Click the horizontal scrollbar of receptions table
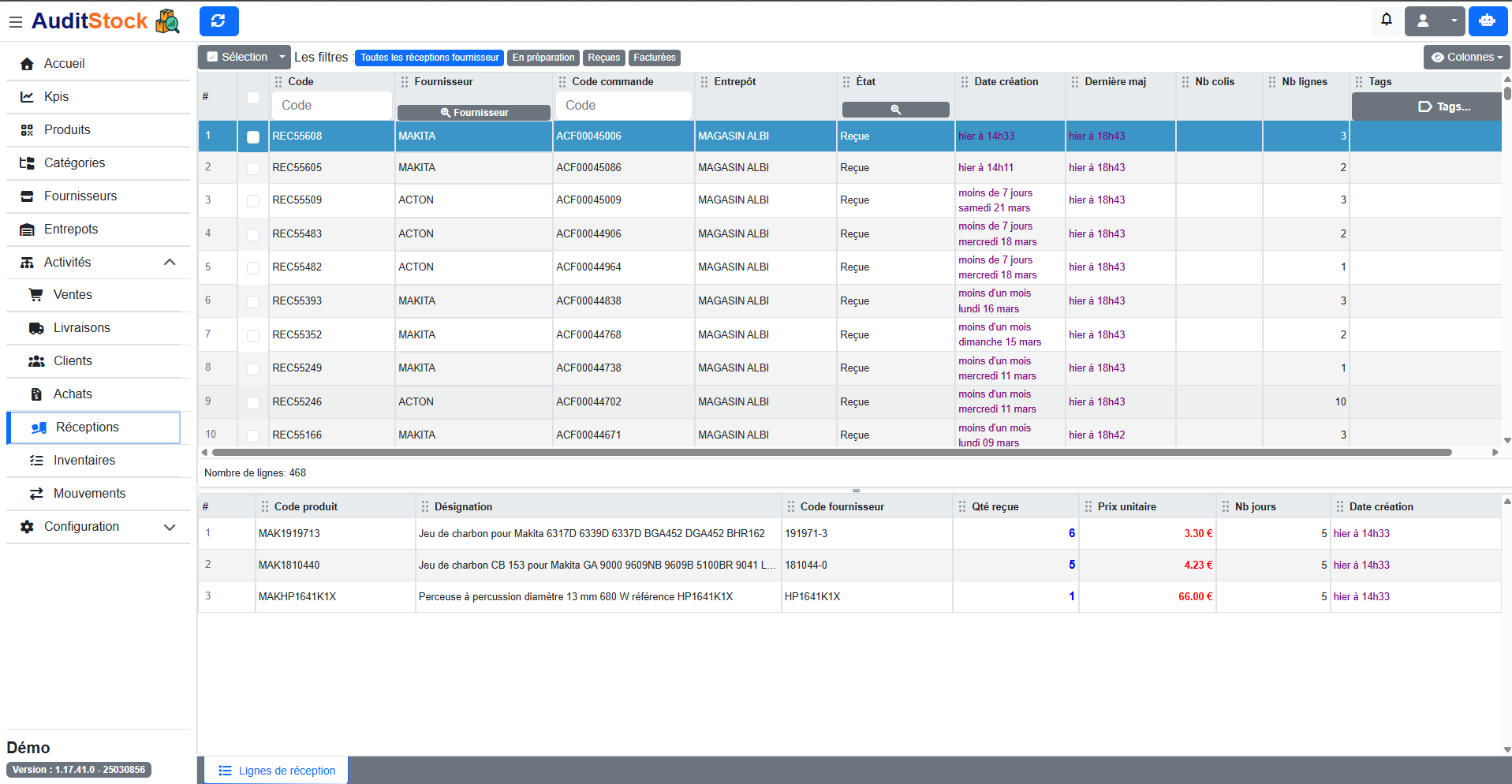The height and width of the screenshot is (784, 1512). 831,453
